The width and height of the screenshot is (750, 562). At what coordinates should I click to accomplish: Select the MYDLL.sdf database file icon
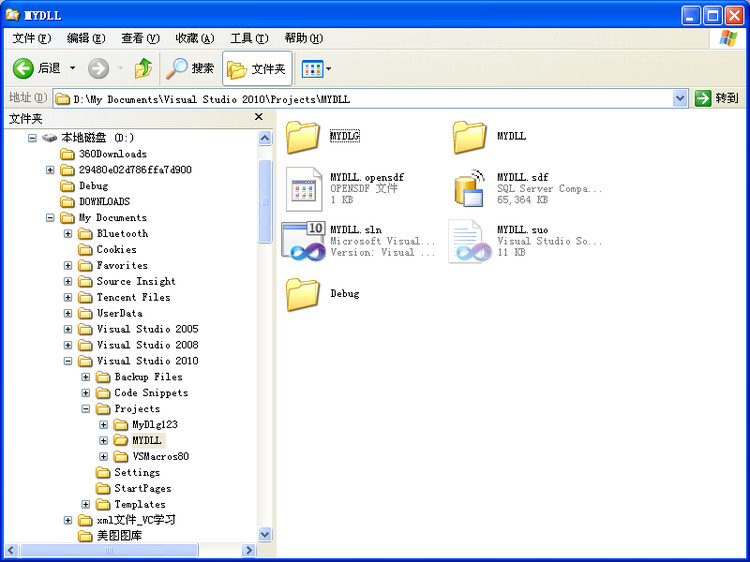coord(469,188)
